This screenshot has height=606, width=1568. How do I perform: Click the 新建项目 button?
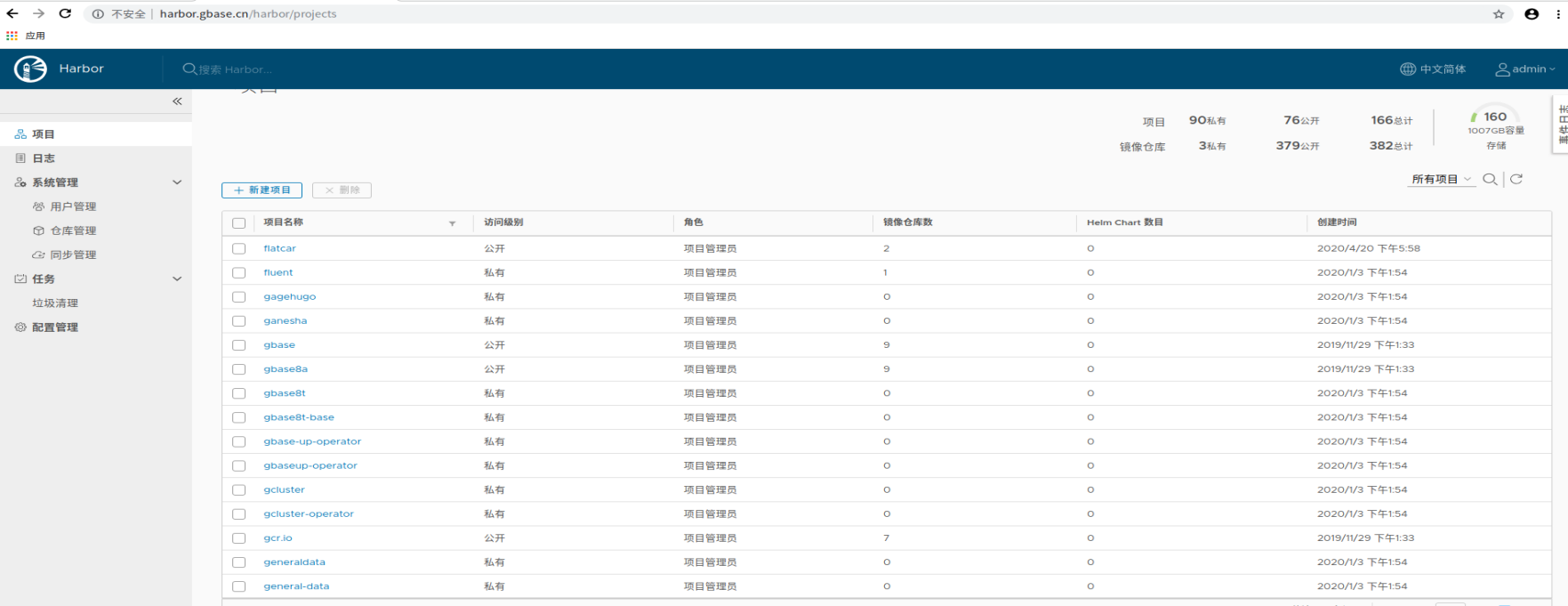point(261,190)
